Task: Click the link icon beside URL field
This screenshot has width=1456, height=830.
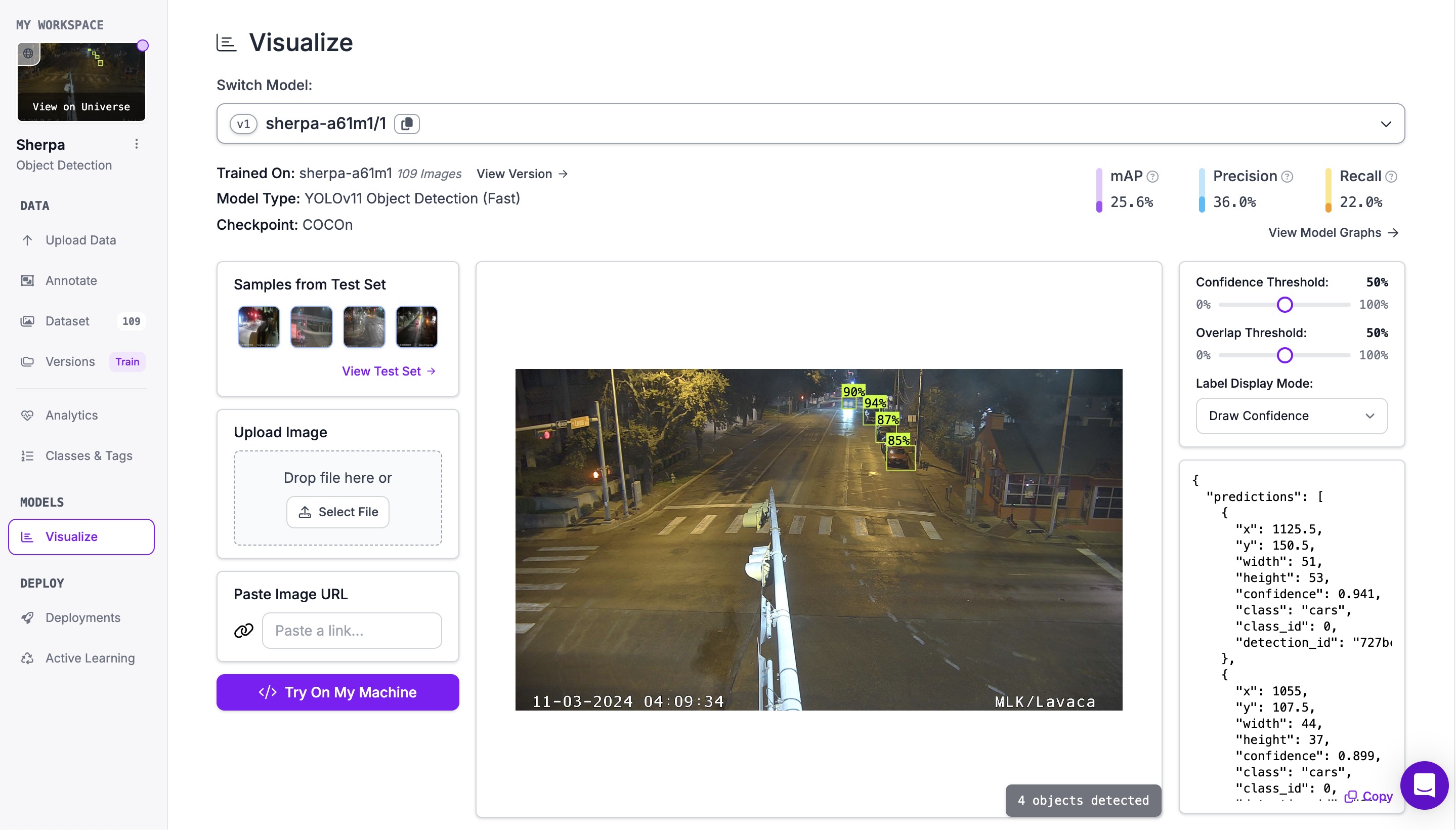Action: pos(243,631)
